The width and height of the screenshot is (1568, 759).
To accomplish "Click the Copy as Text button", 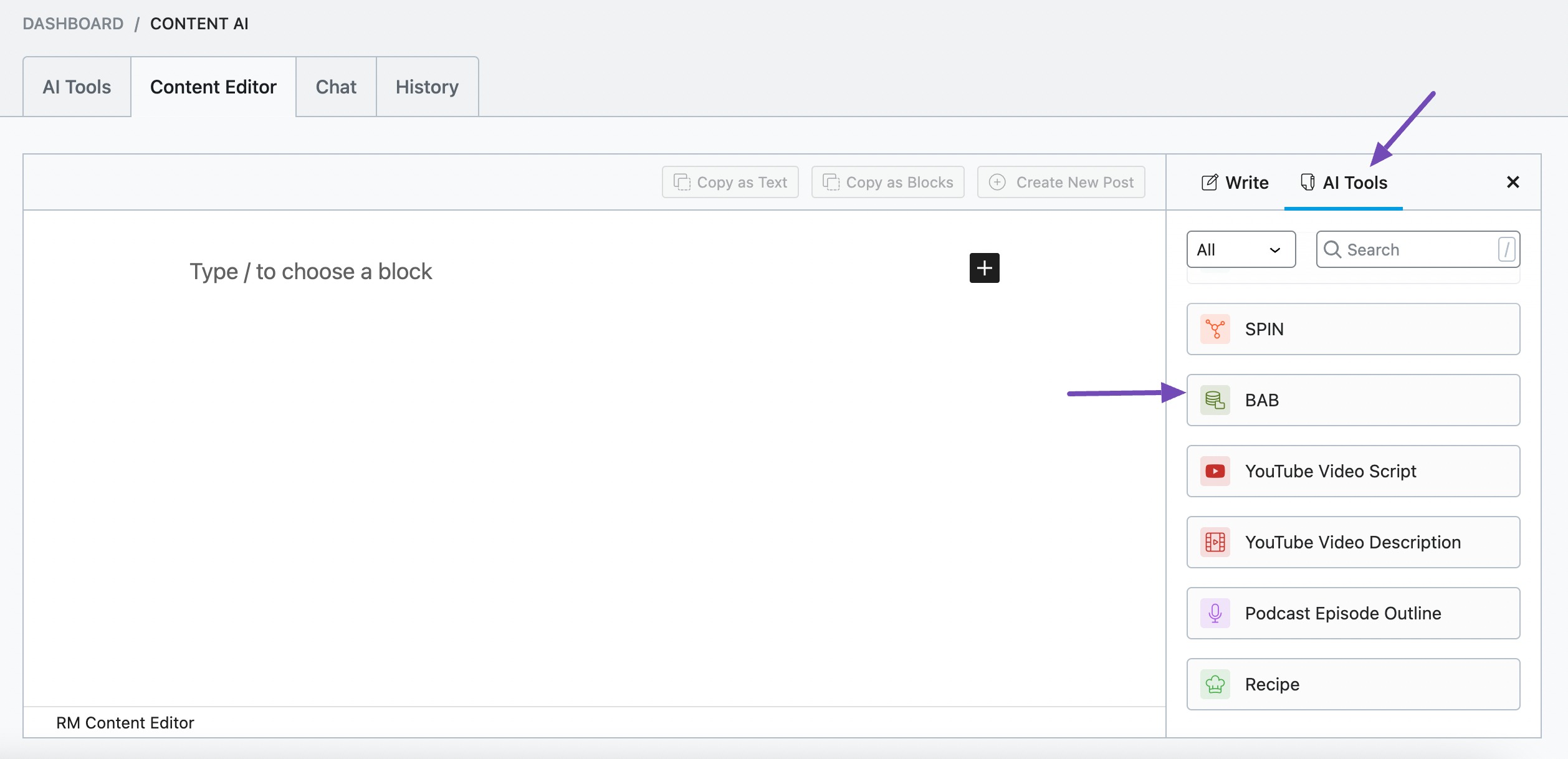I will pyautogui.click(x=730, y=181).
